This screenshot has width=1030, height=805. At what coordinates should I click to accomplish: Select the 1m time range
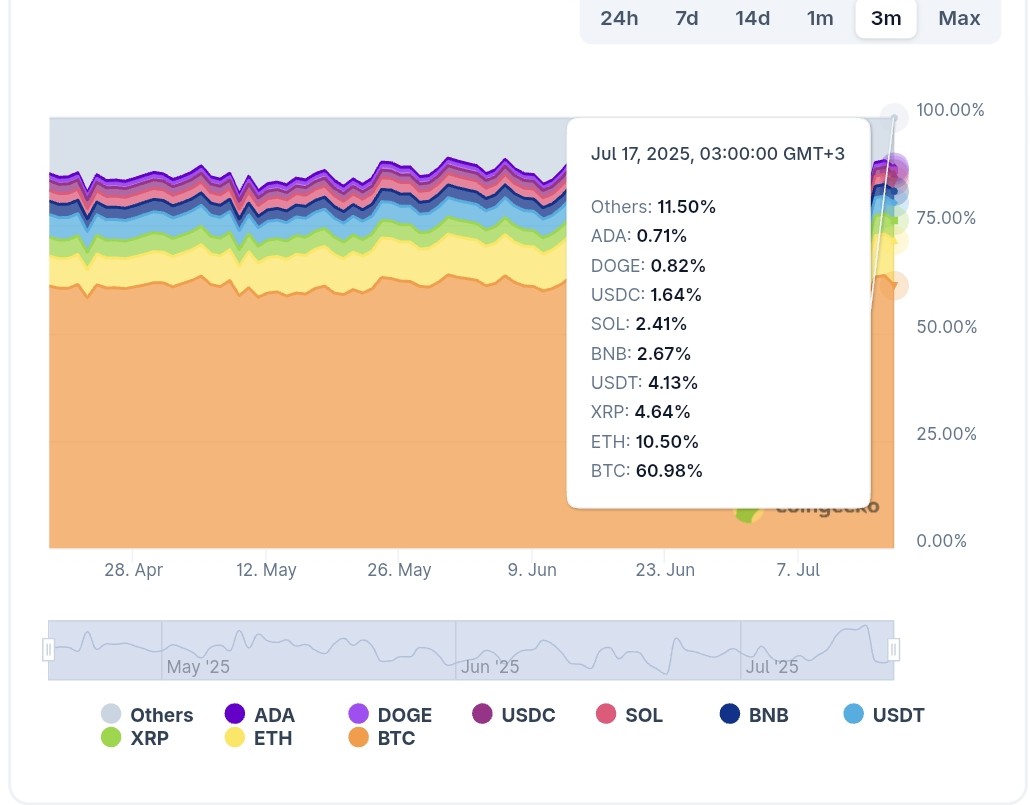pyautogui.click(x=820, y=18)
